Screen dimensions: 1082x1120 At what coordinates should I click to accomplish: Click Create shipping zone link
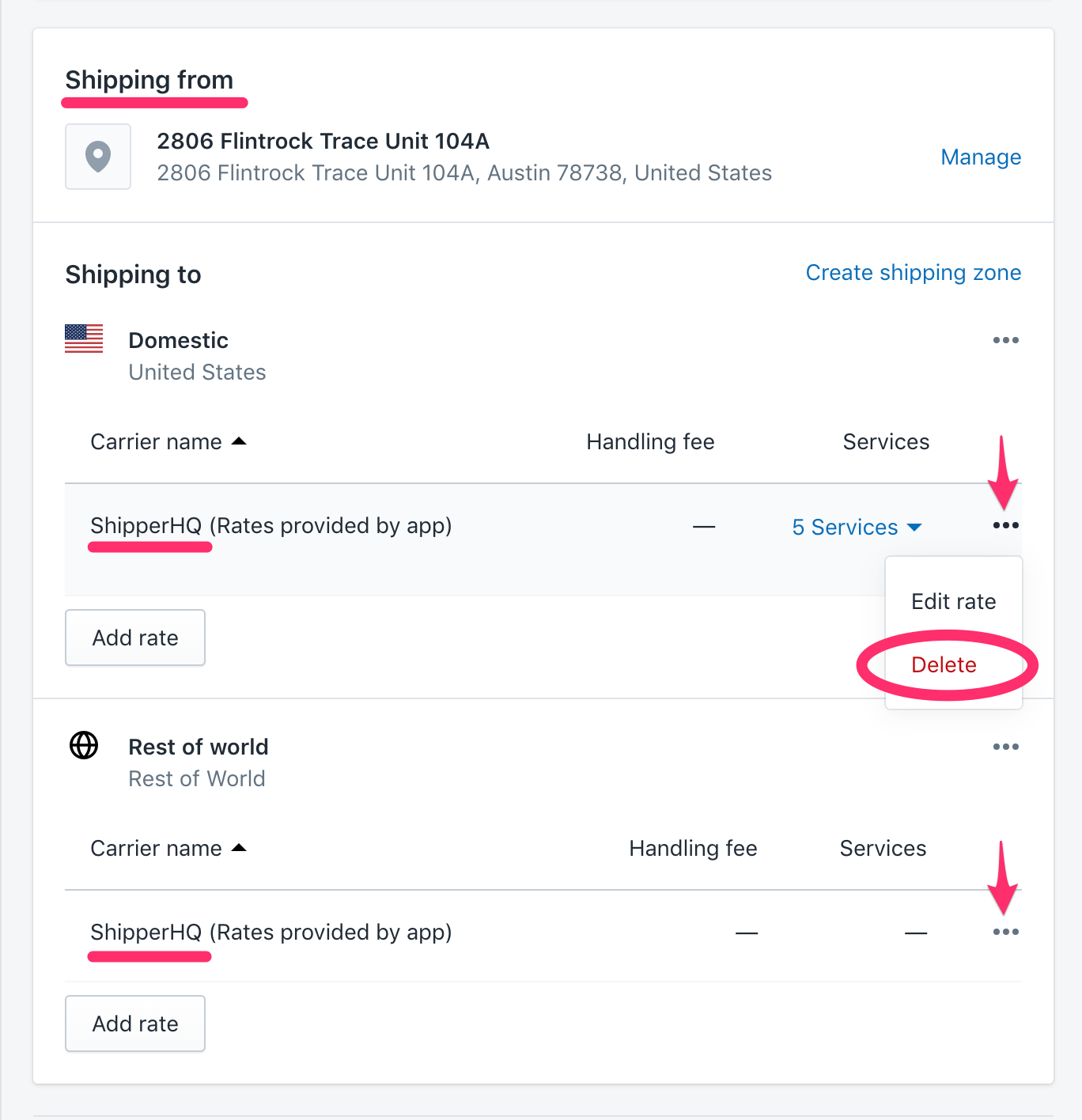coord(913,272)
